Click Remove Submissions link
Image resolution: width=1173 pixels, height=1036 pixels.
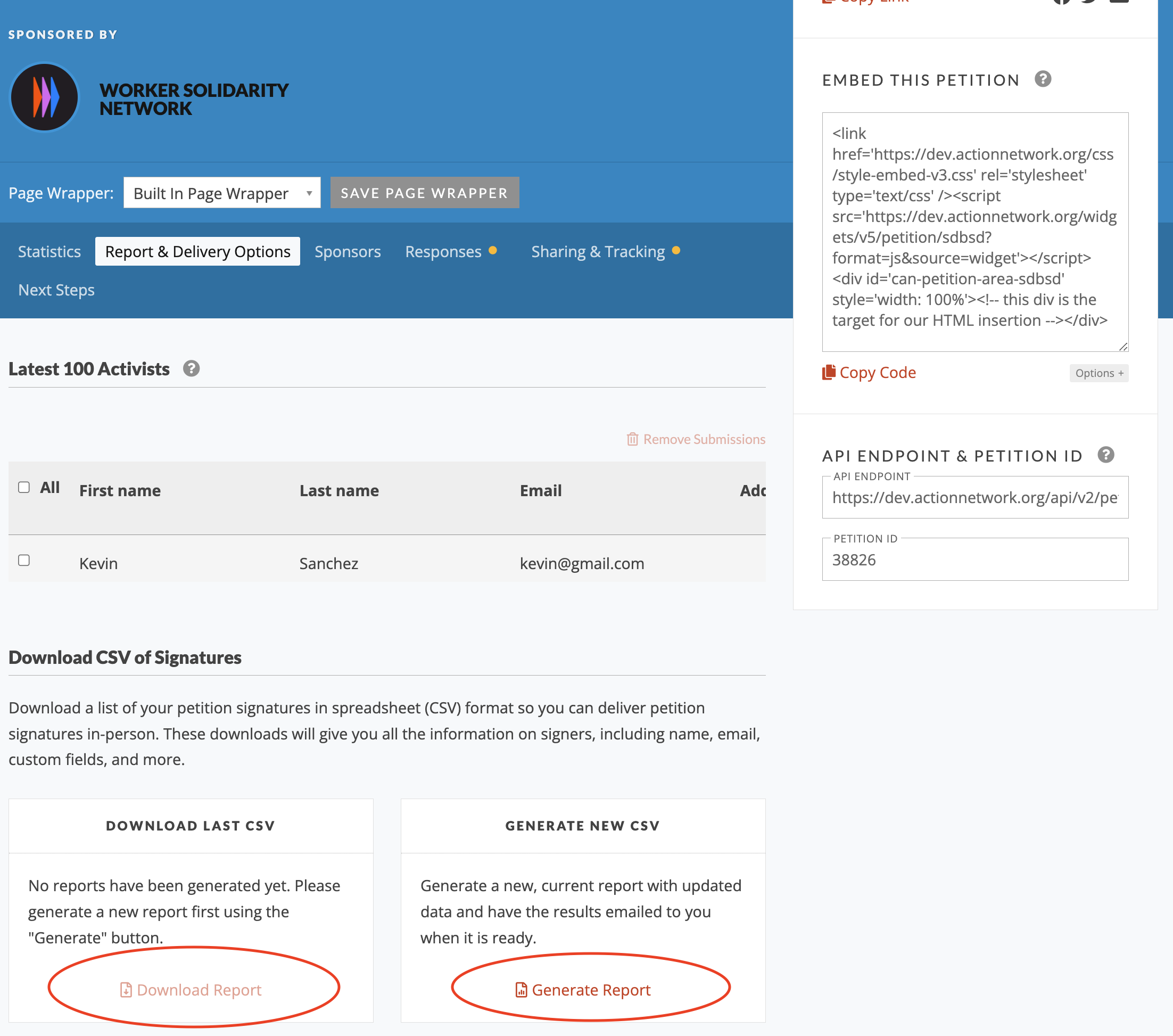click(x=704, y=439)
